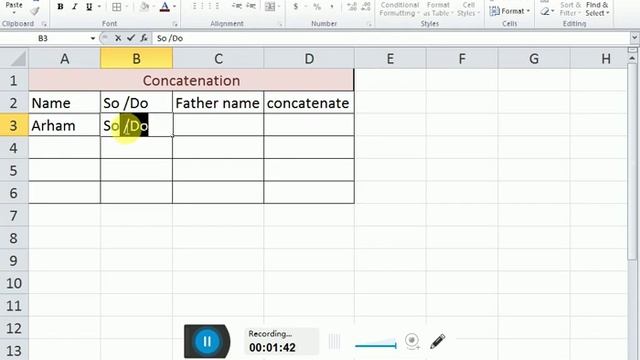Open Conditional Formatting menu
This screenshot has height=360, width=640.
(399, 9)
